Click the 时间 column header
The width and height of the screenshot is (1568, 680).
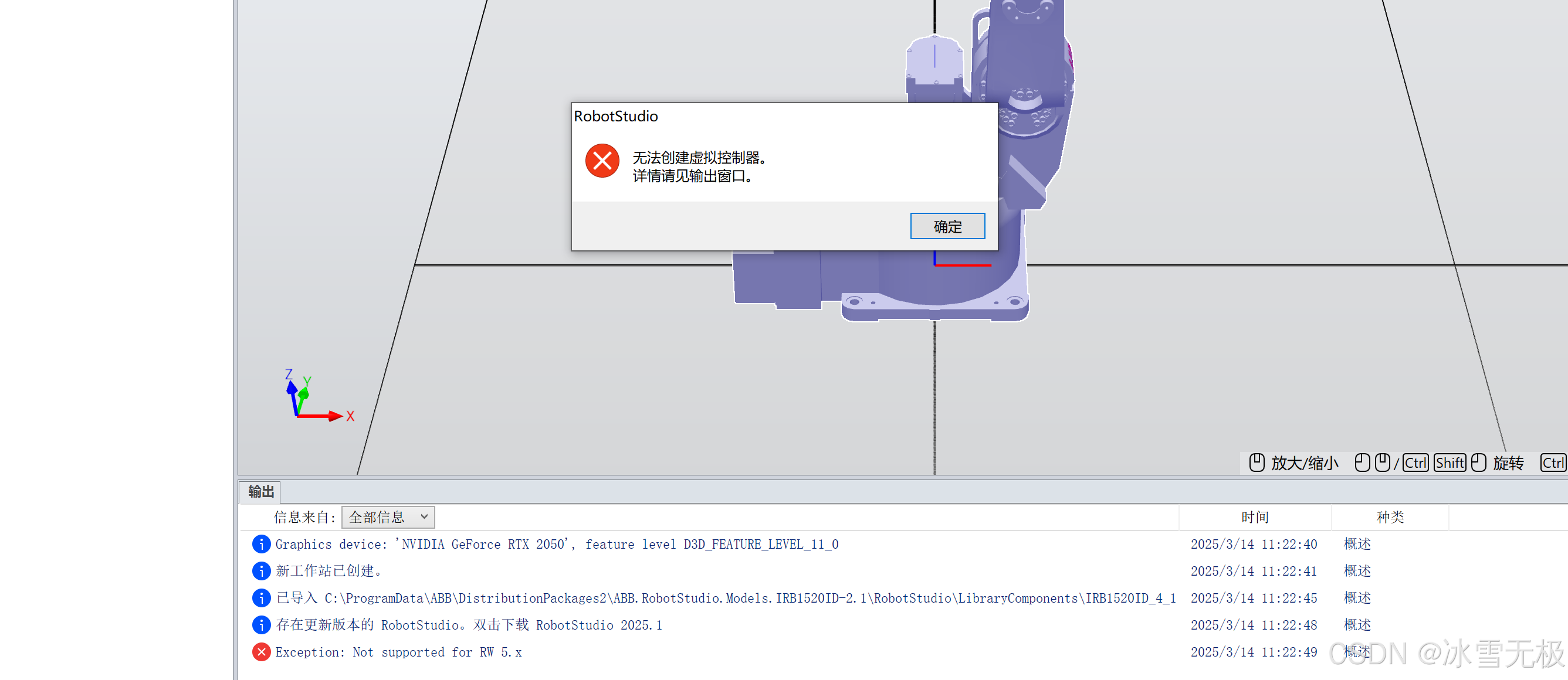click(1255, 517)
